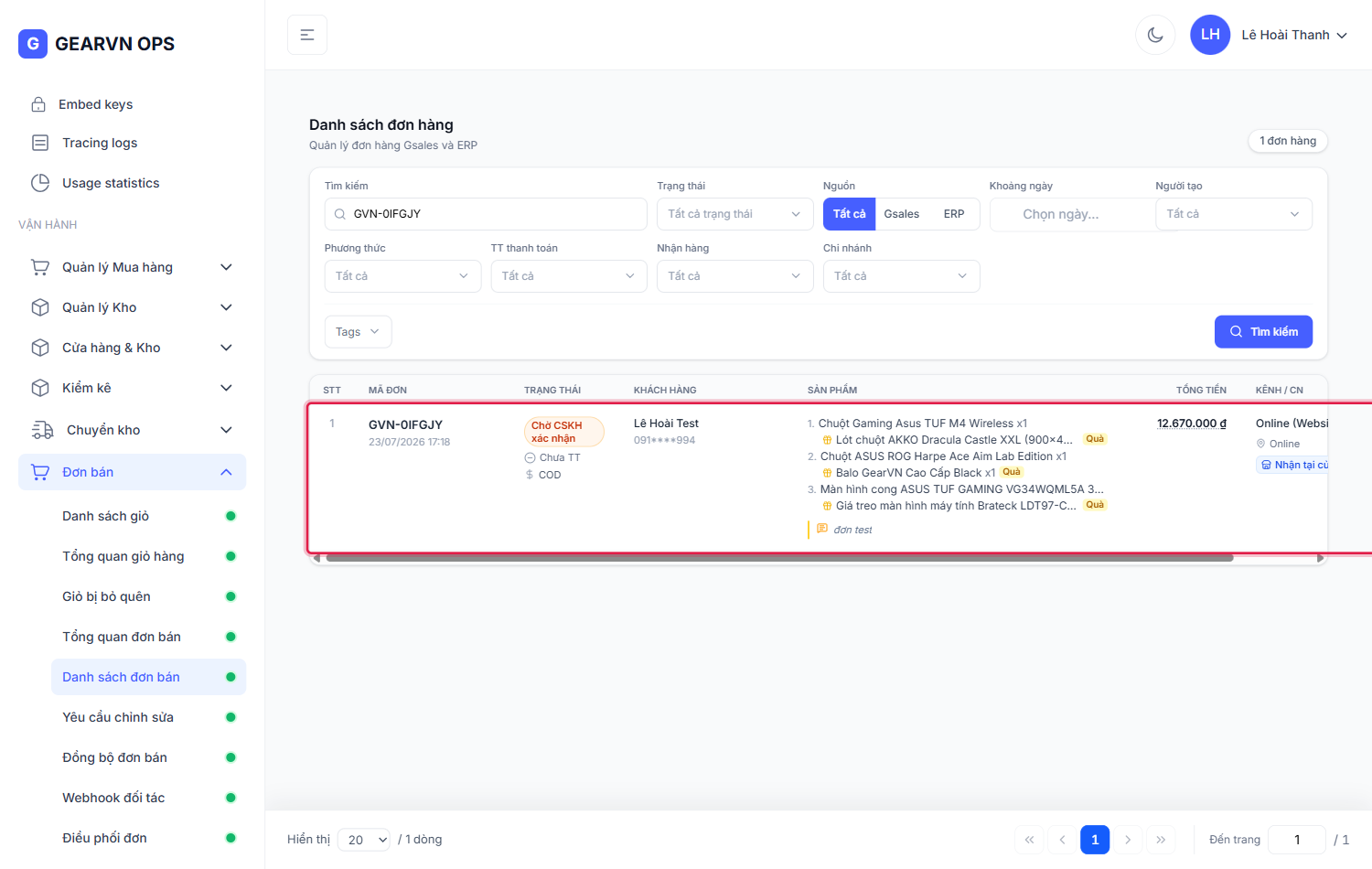Click the Kiểm kê box icon
1372x869 pixels.
[x=40, y=388]
